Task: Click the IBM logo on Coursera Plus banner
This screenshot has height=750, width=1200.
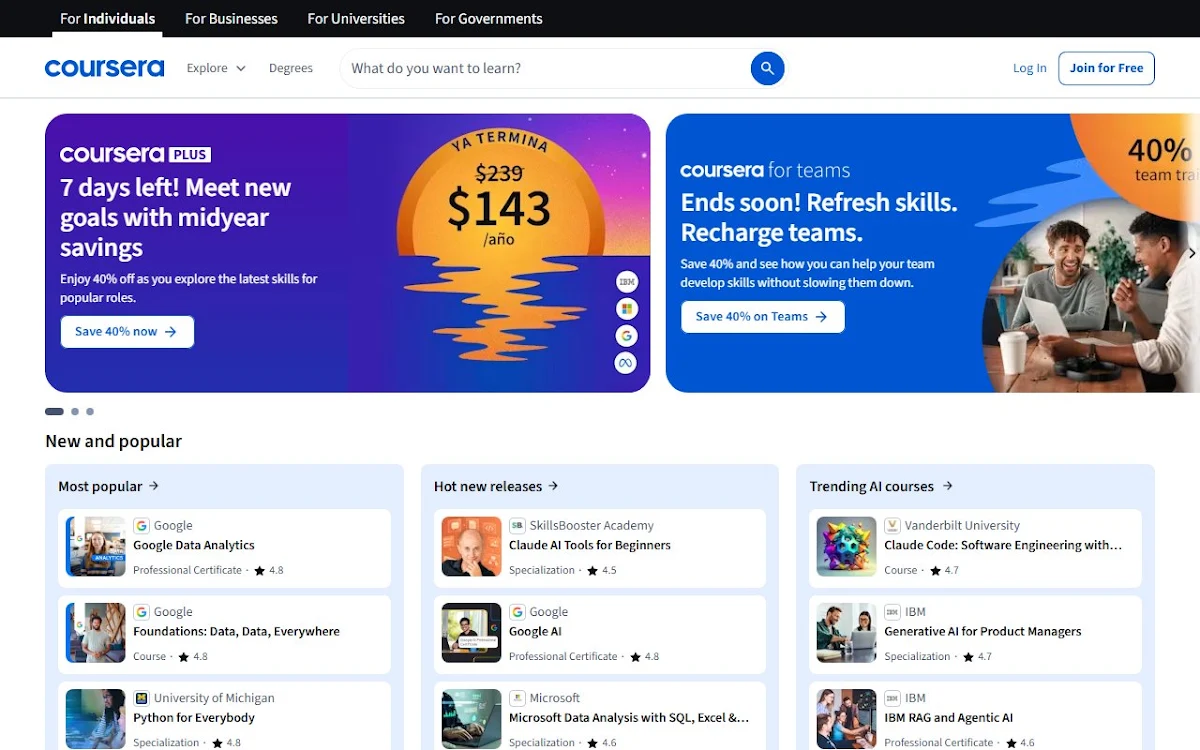Action: click(x=626, y=282)
